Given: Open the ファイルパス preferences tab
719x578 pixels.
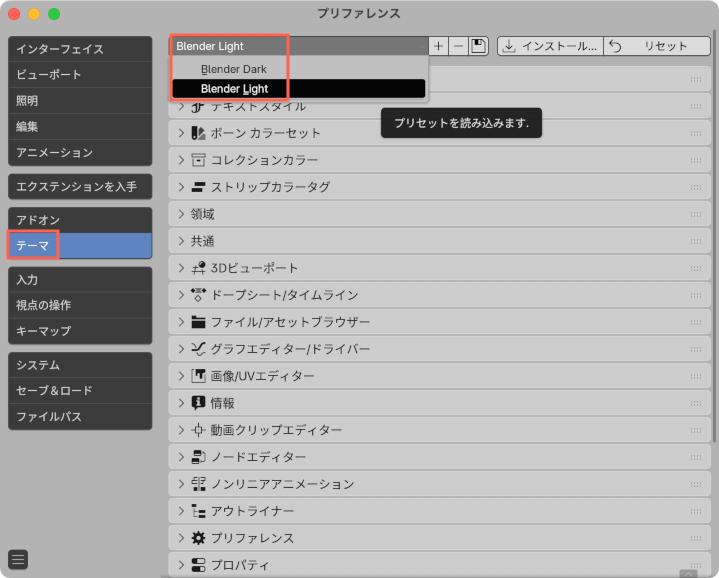Looking at the screenshot, I should (x=80, y=417).
